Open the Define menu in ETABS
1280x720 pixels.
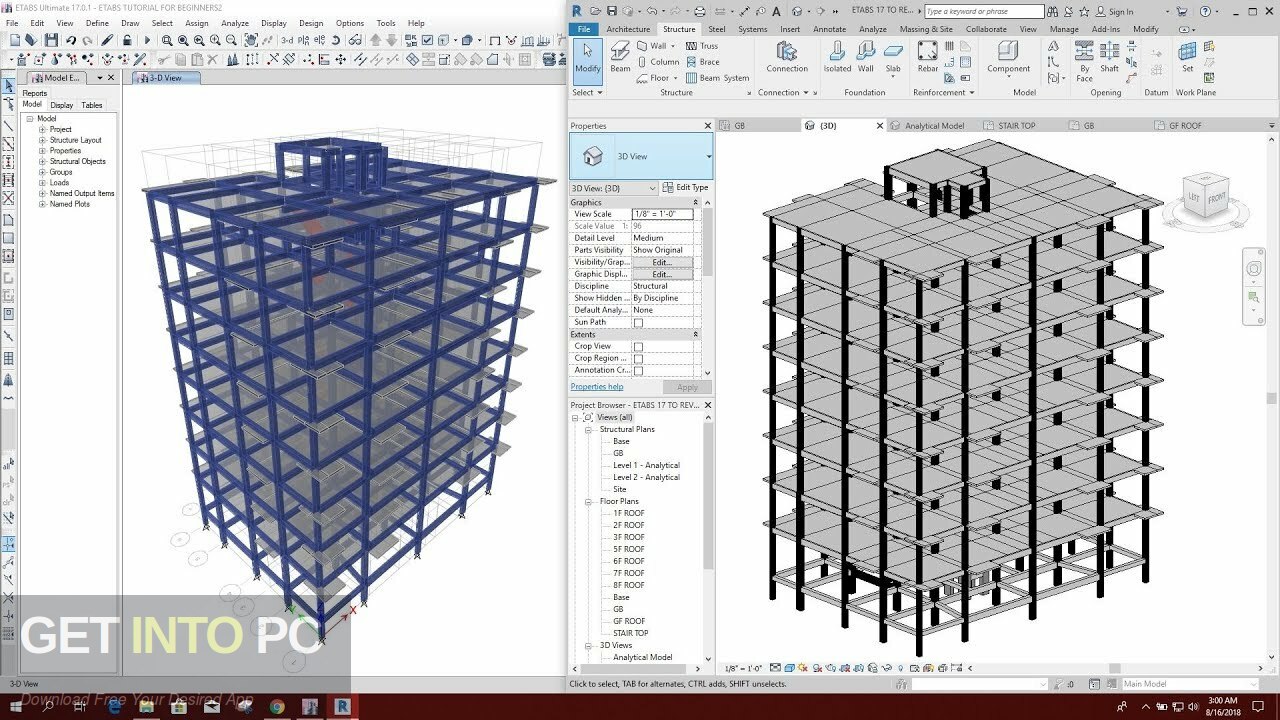coord(97,23)
